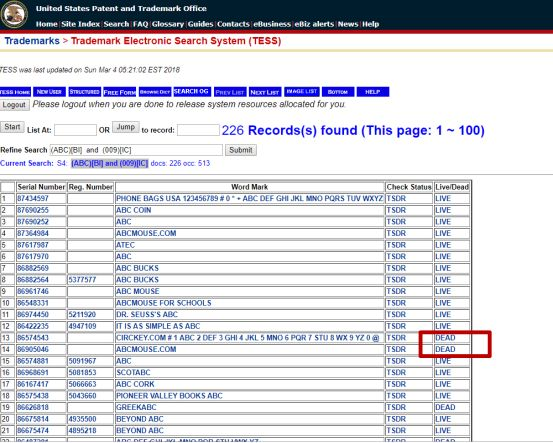553x443 pixels.
Task: Open the Browse Dict toolbar button
Action: tap(155, 92)
